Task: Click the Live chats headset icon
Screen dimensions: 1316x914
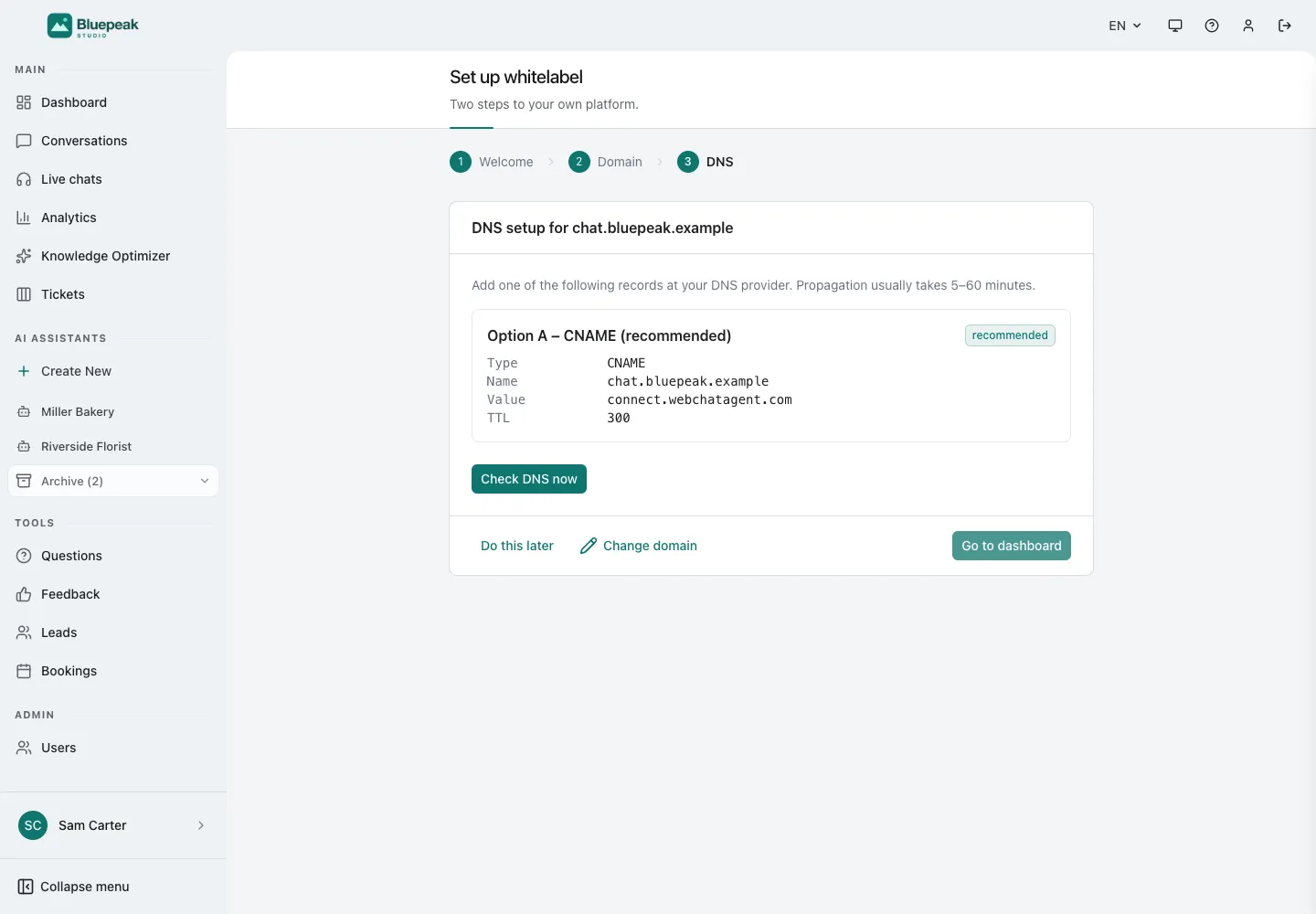Action: point(24,179)
